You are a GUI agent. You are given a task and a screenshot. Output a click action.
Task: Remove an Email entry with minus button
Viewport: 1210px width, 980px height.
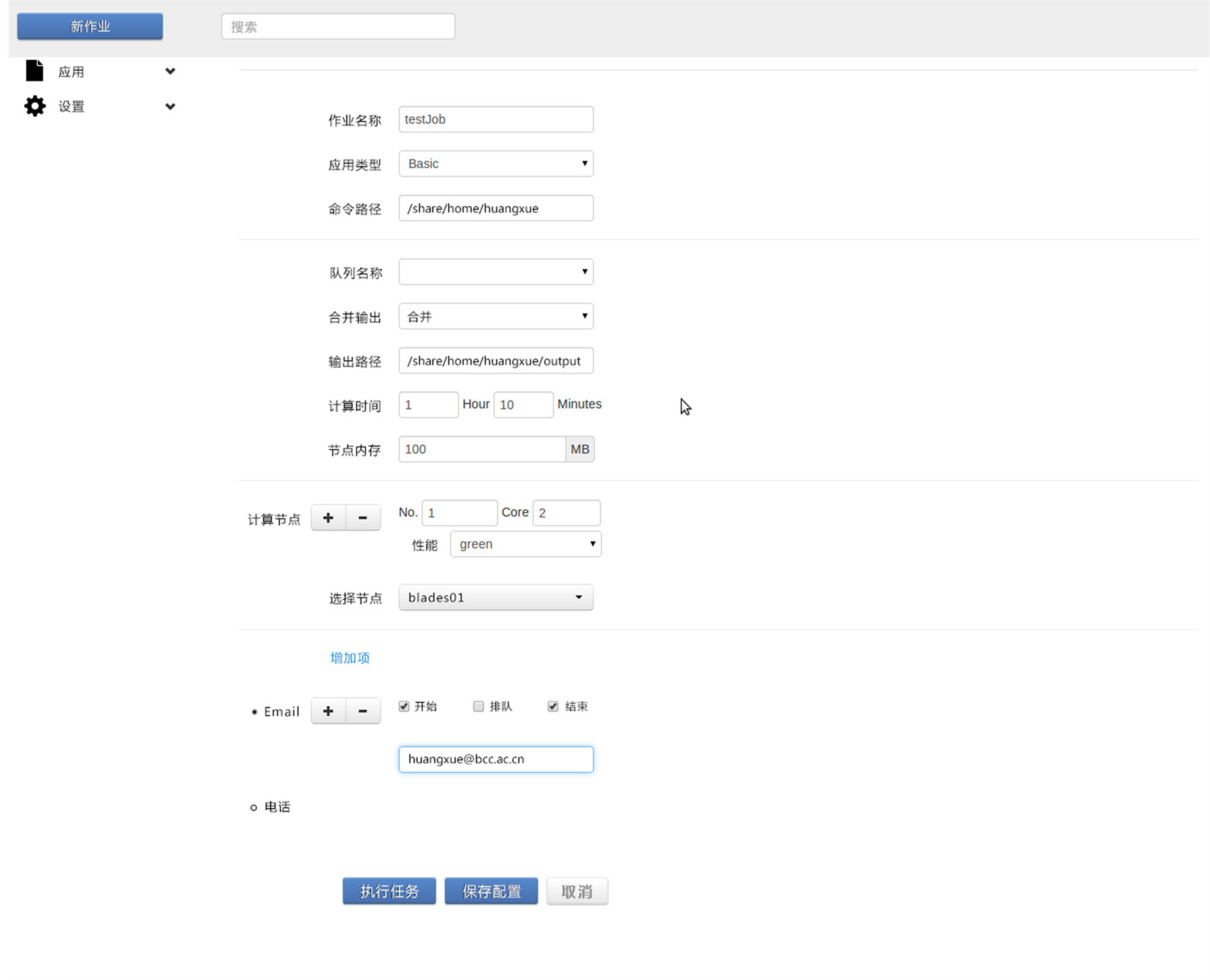click(x=362, y=711)
